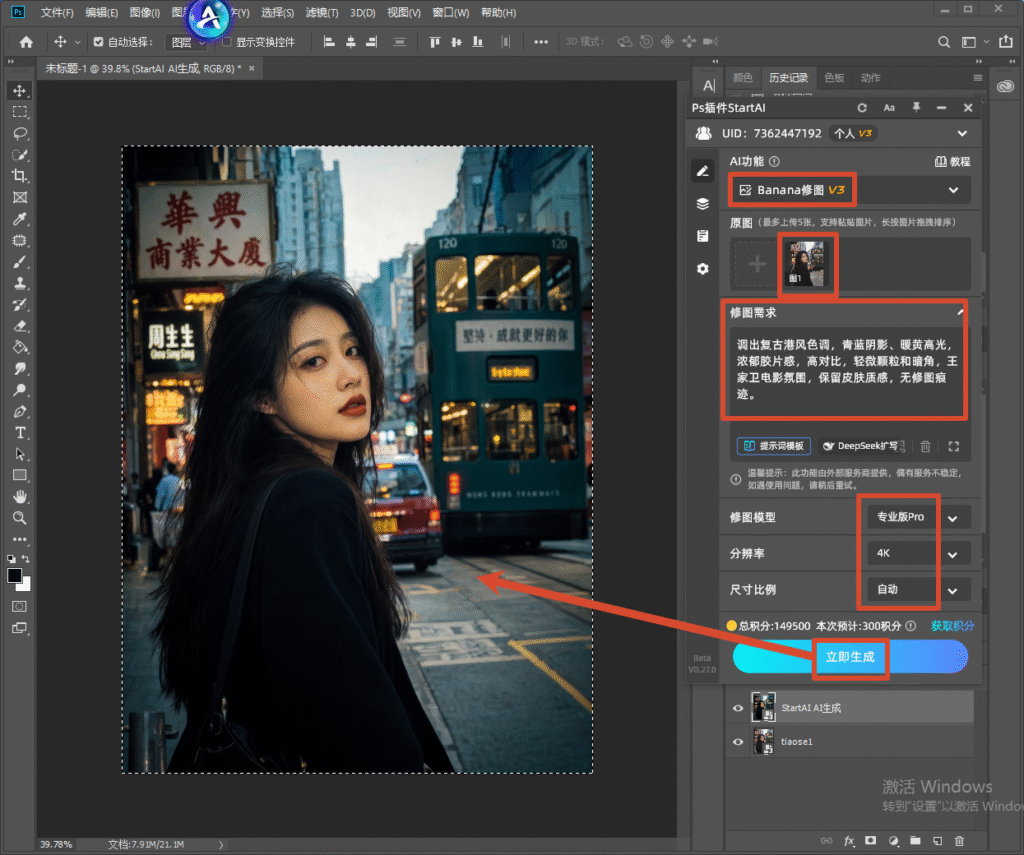Add layer style with fx icon

click(x=849, y=841)
